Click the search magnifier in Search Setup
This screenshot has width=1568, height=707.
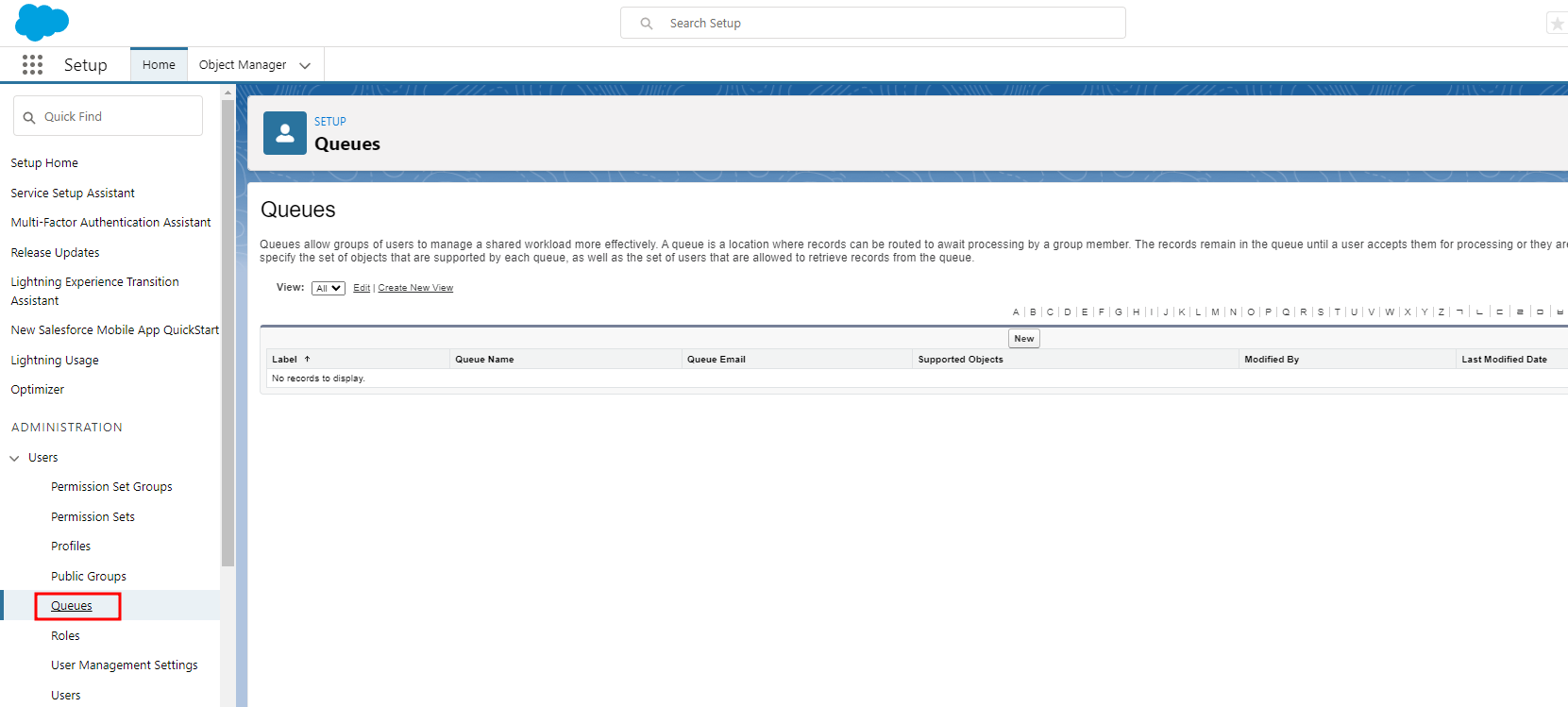pyautogui.click(x=647, y=24)
